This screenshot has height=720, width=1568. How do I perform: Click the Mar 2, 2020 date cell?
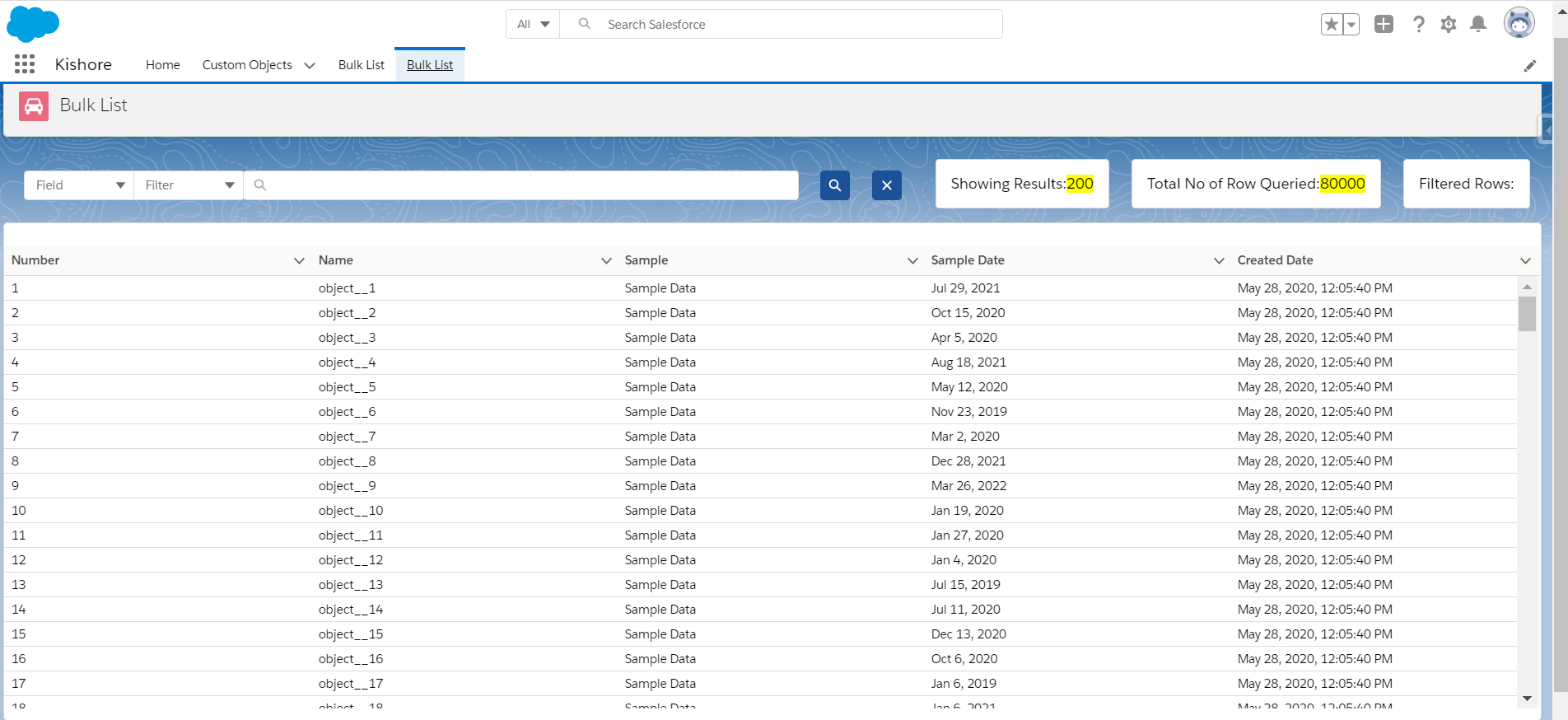965,437
